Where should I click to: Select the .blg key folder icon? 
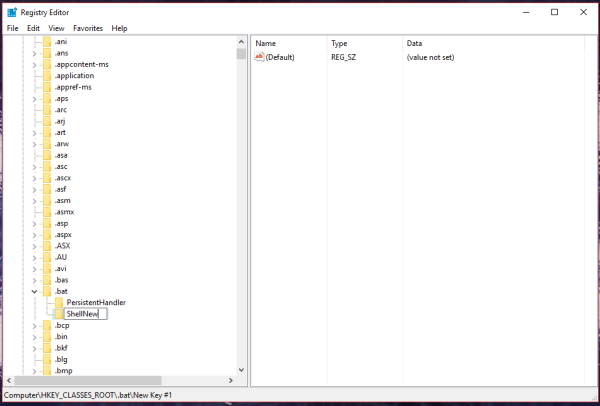coord(47,359)
